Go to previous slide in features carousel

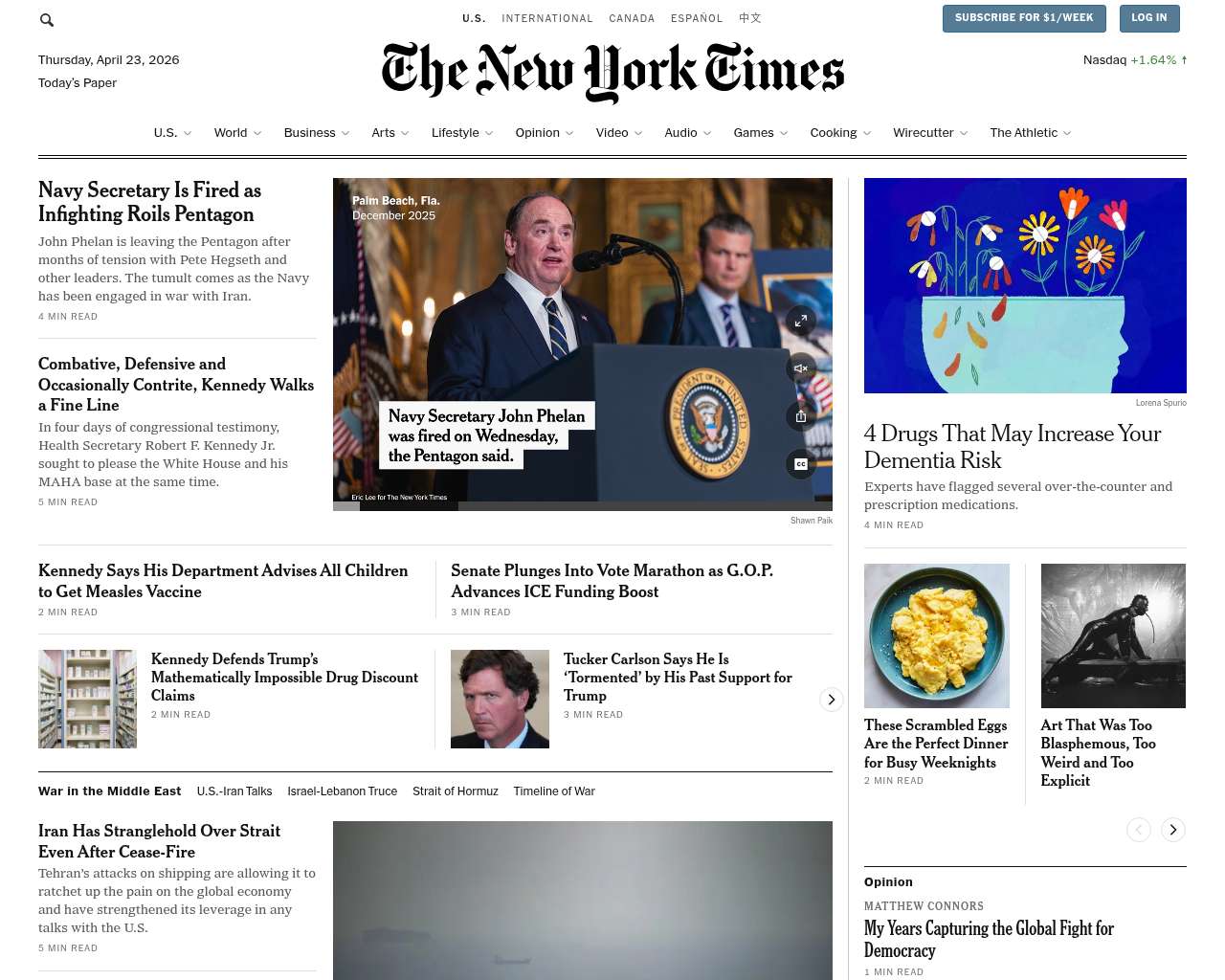coord(1138,830)
